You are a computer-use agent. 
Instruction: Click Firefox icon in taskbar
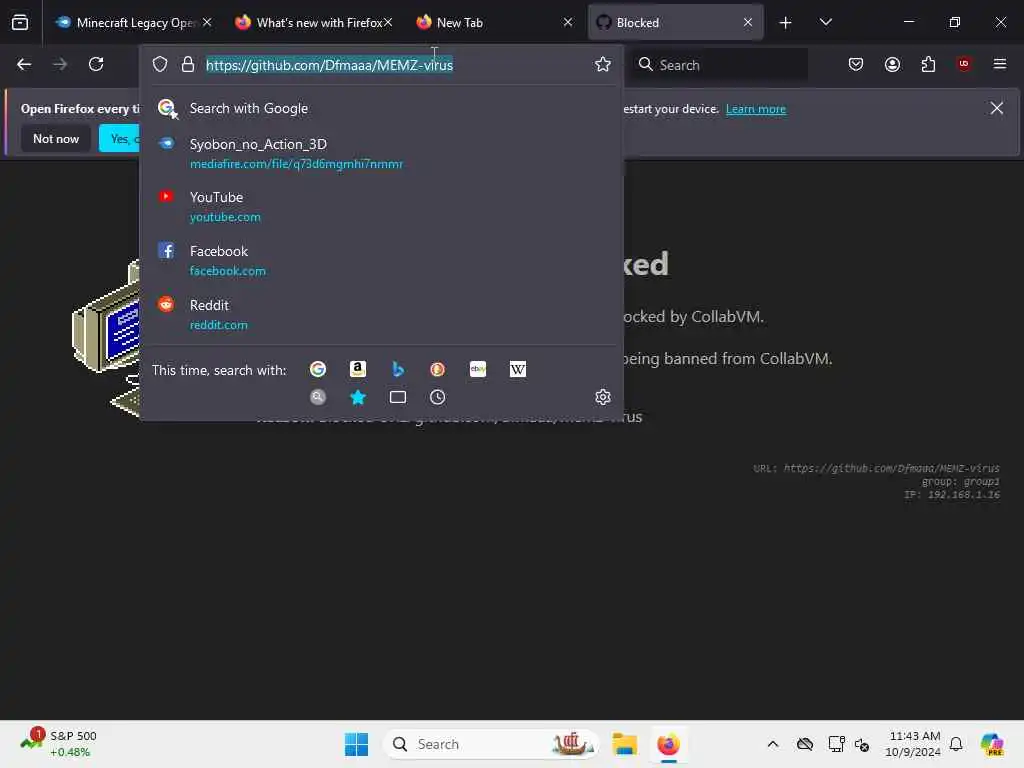click(668, 744)
